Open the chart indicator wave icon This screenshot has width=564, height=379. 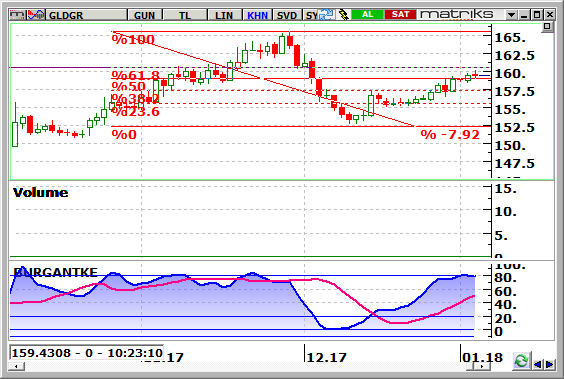[36, 15]
